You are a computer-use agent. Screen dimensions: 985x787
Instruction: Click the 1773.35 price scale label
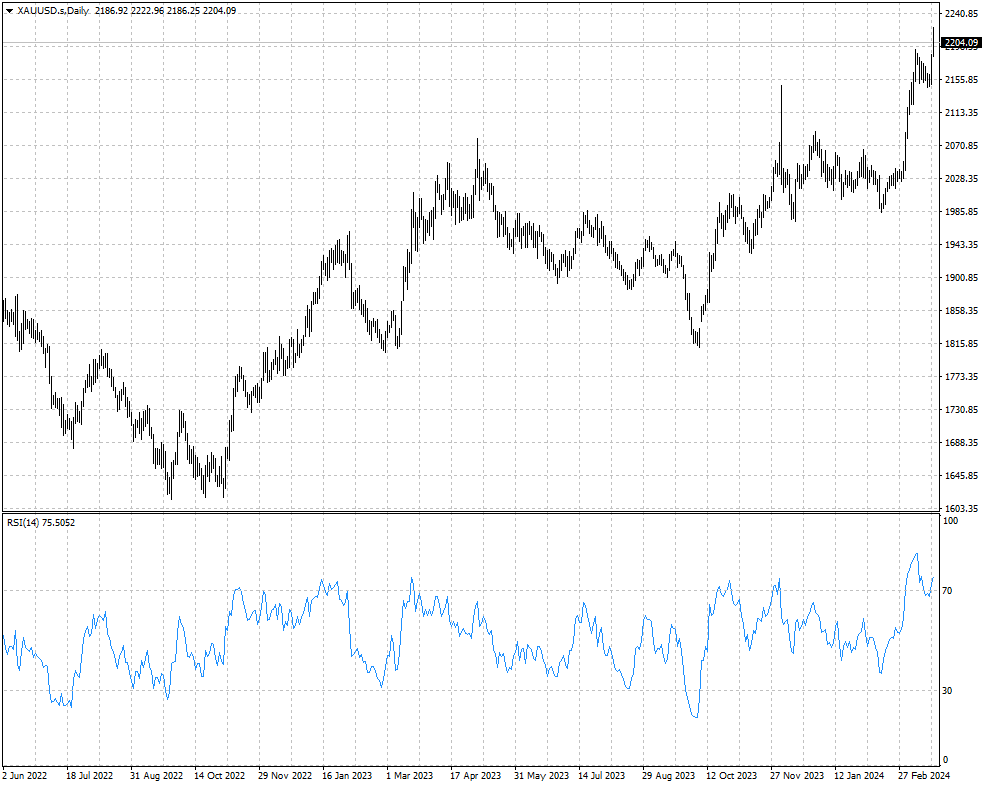960,377
